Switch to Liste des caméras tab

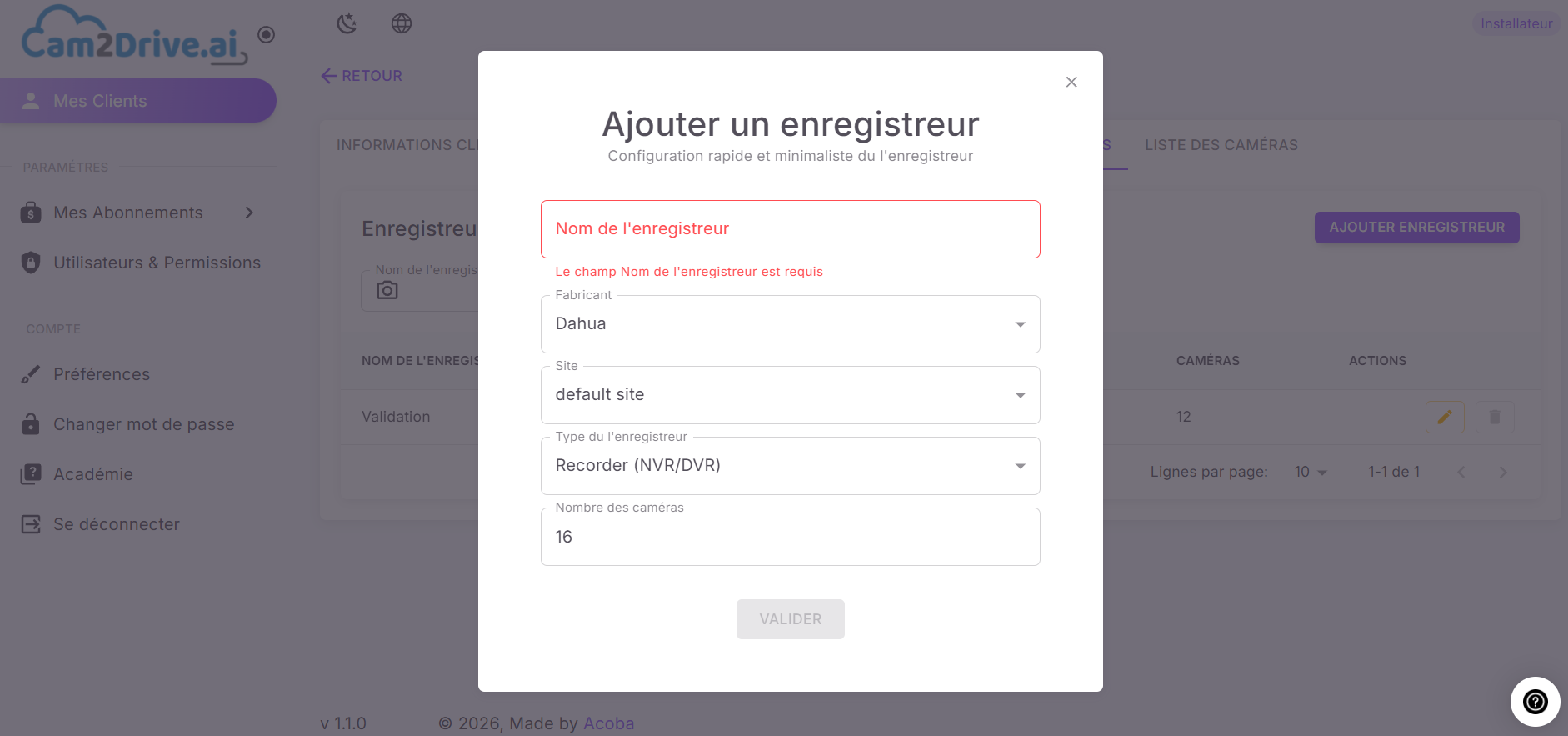coord(1221,145)
